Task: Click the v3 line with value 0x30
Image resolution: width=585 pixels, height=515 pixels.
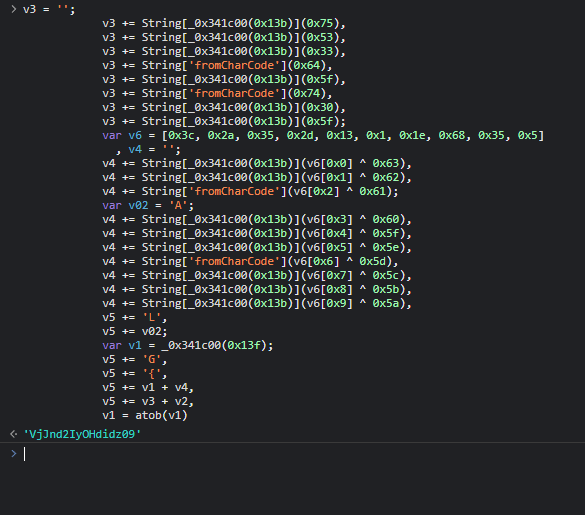Action: pyautogui.click(x=224, y=107)
